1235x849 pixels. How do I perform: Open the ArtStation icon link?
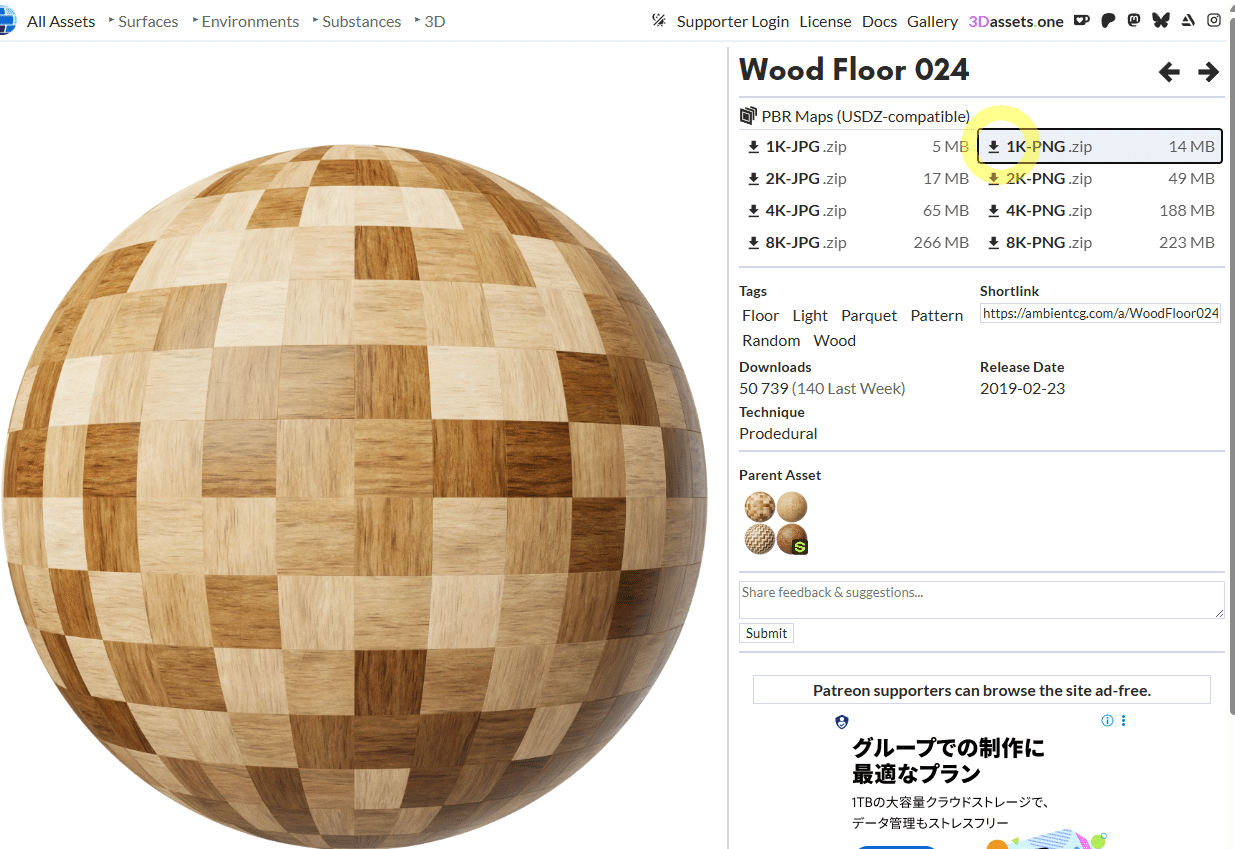click(1187, 21)
